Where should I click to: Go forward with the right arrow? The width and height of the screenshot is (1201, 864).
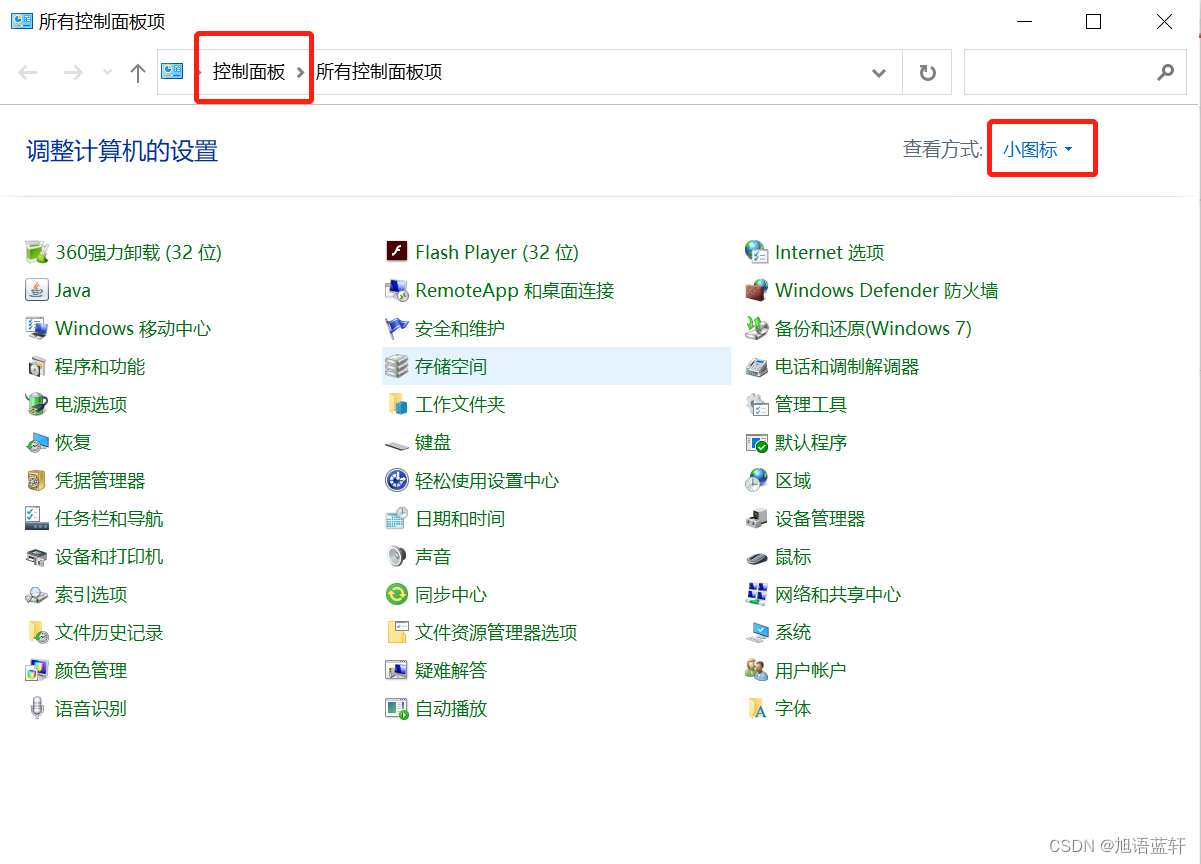click(73, 72)
